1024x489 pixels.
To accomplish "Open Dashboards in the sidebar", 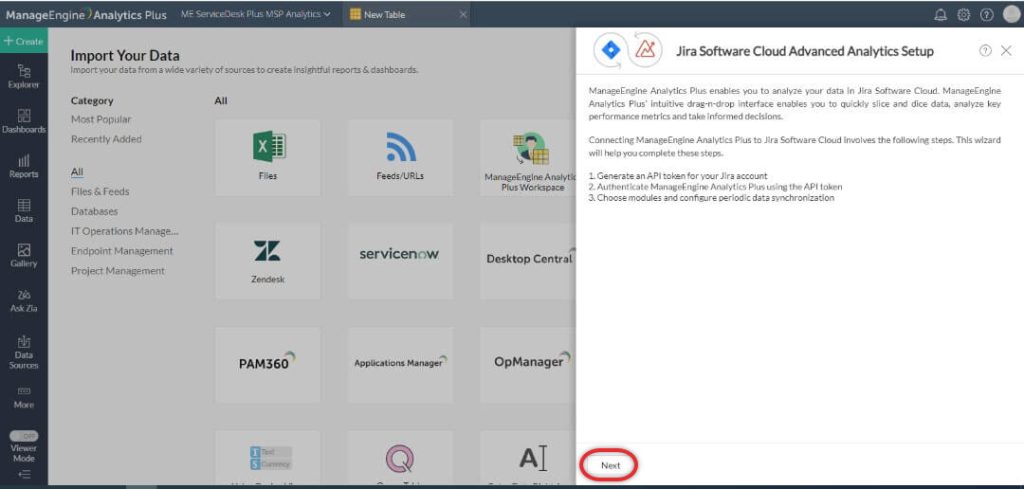I will point(24,121).
